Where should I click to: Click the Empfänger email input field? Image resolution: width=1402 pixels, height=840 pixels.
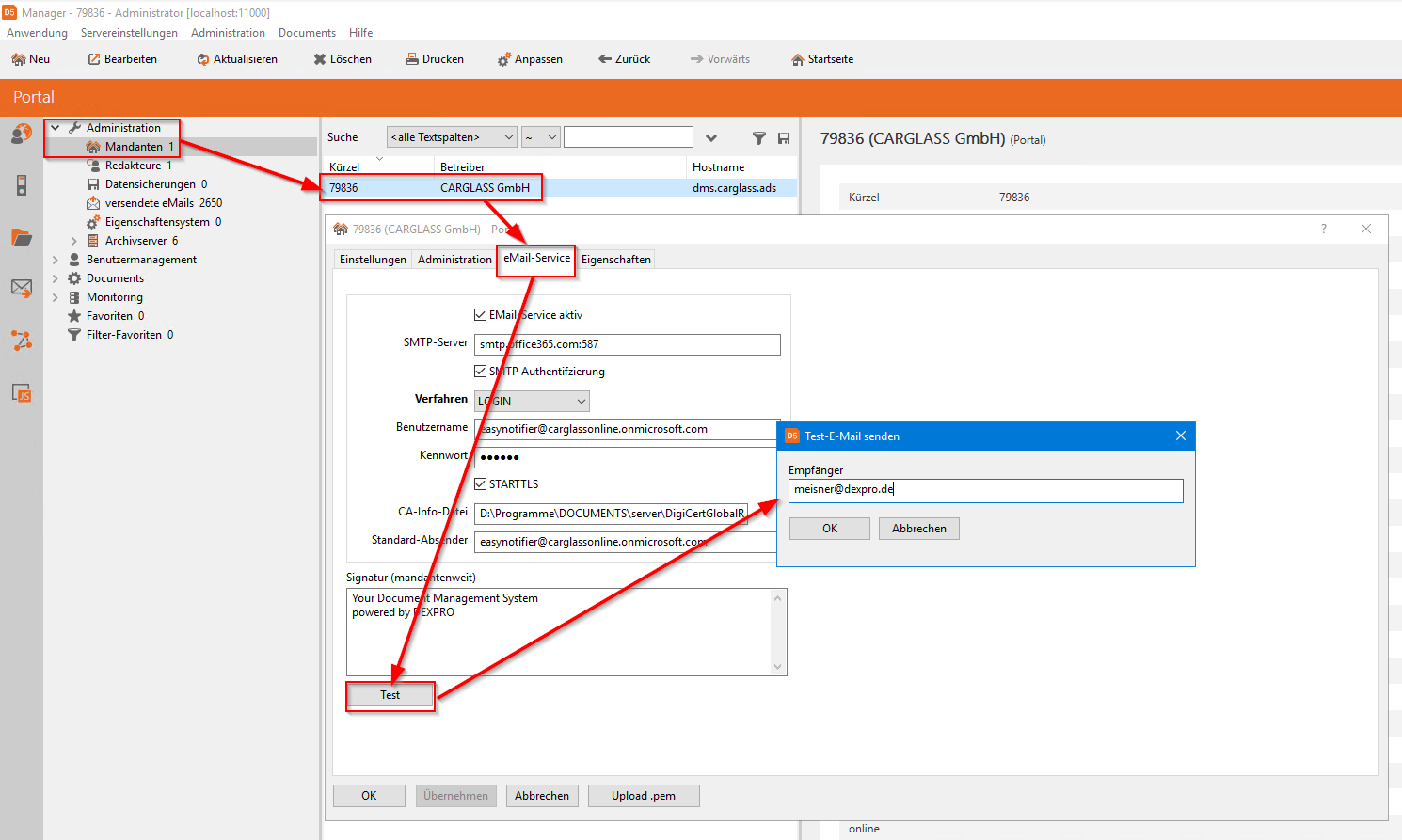985,490
